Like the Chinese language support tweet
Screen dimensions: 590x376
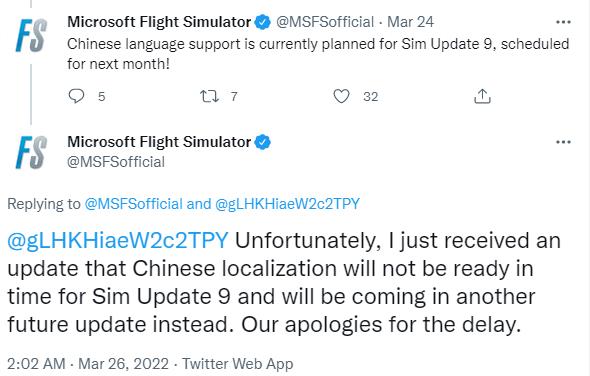341,96
